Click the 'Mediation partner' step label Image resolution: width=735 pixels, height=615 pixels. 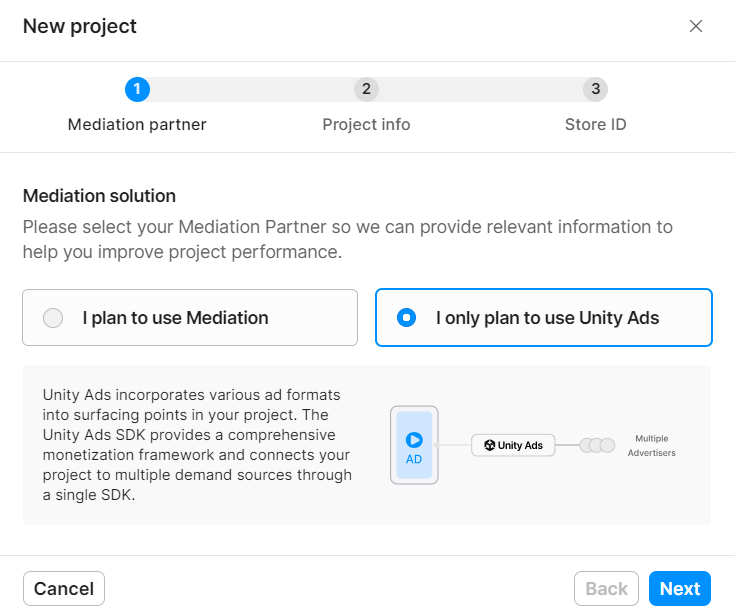pos(137,124)
